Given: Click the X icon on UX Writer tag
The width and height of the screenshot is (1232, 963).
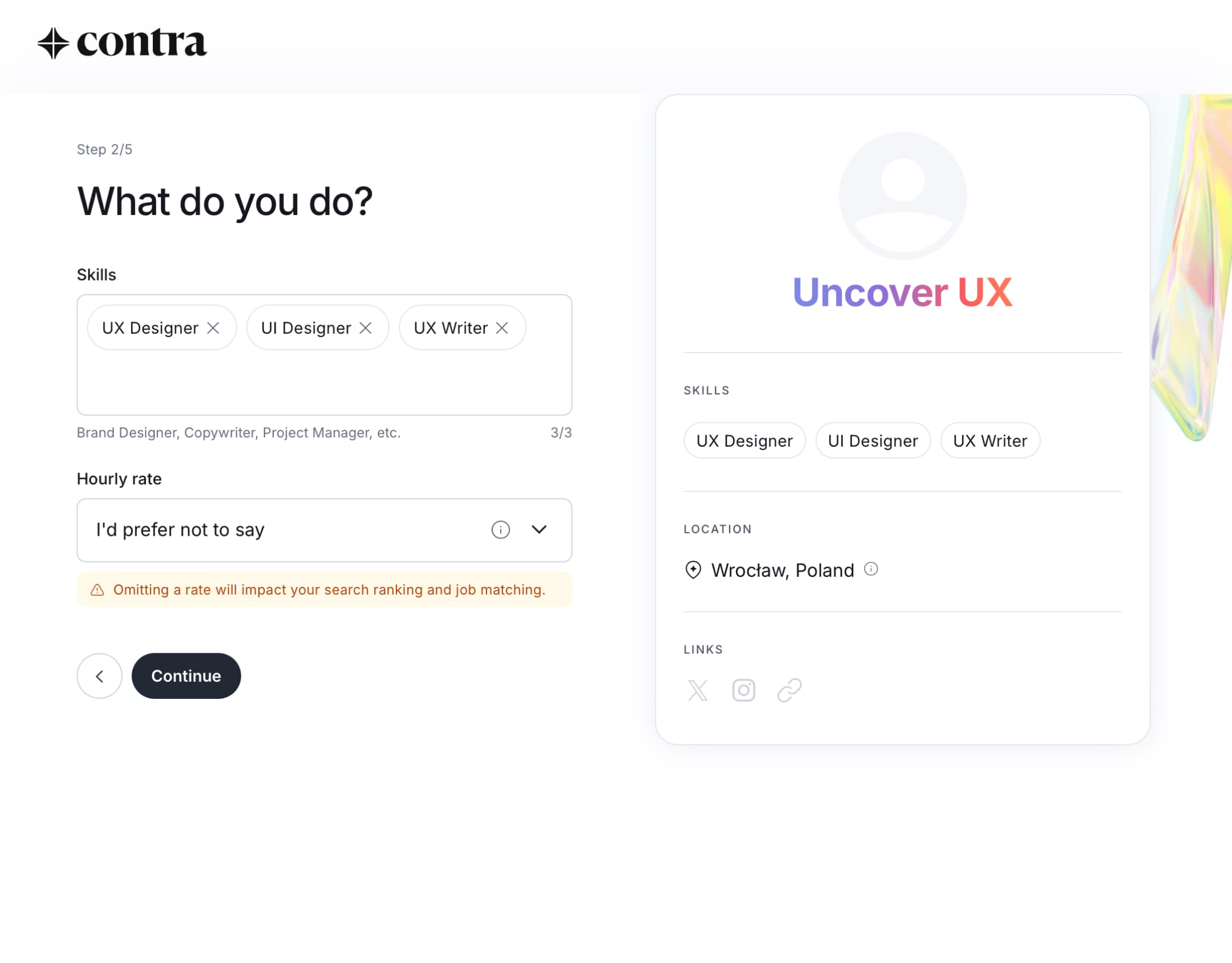Looking at the screenshot, I should pos(503,327).
